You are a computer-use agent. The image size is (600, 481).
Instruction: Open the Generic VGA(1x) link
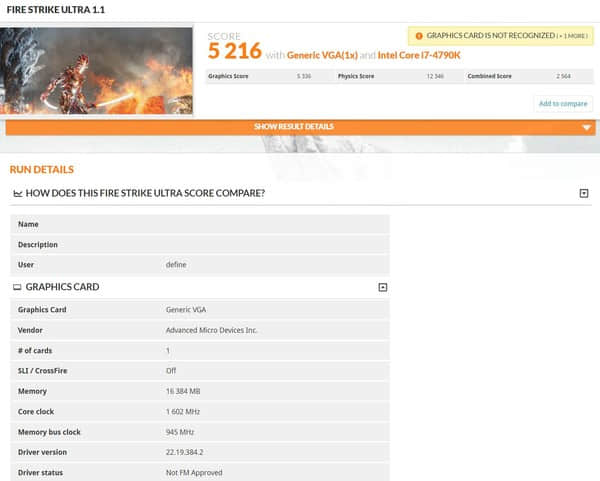[322, 55]
